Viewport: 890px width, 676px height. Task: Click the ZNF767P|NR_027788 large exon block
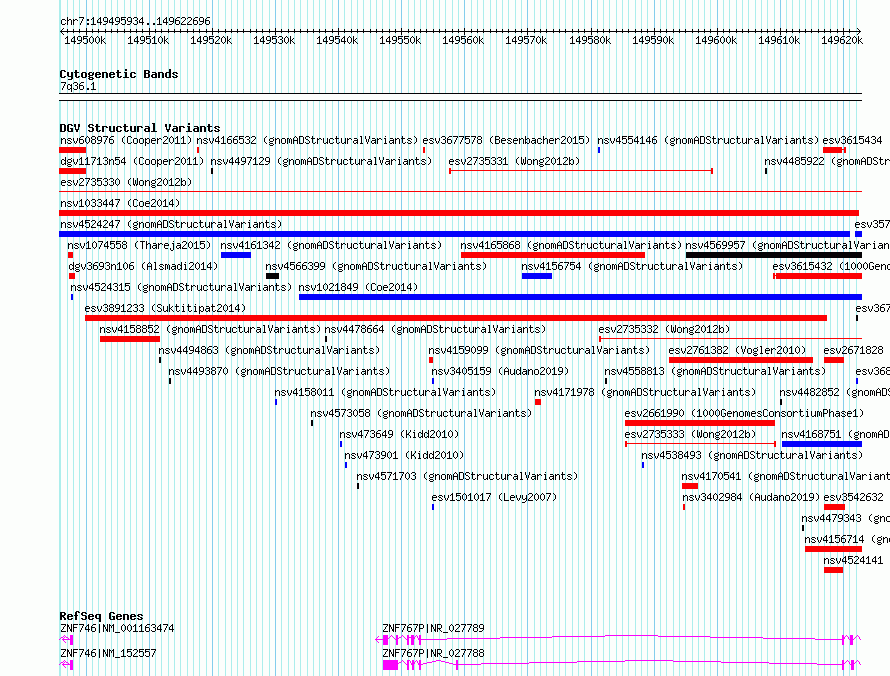[x=391, y=665]
